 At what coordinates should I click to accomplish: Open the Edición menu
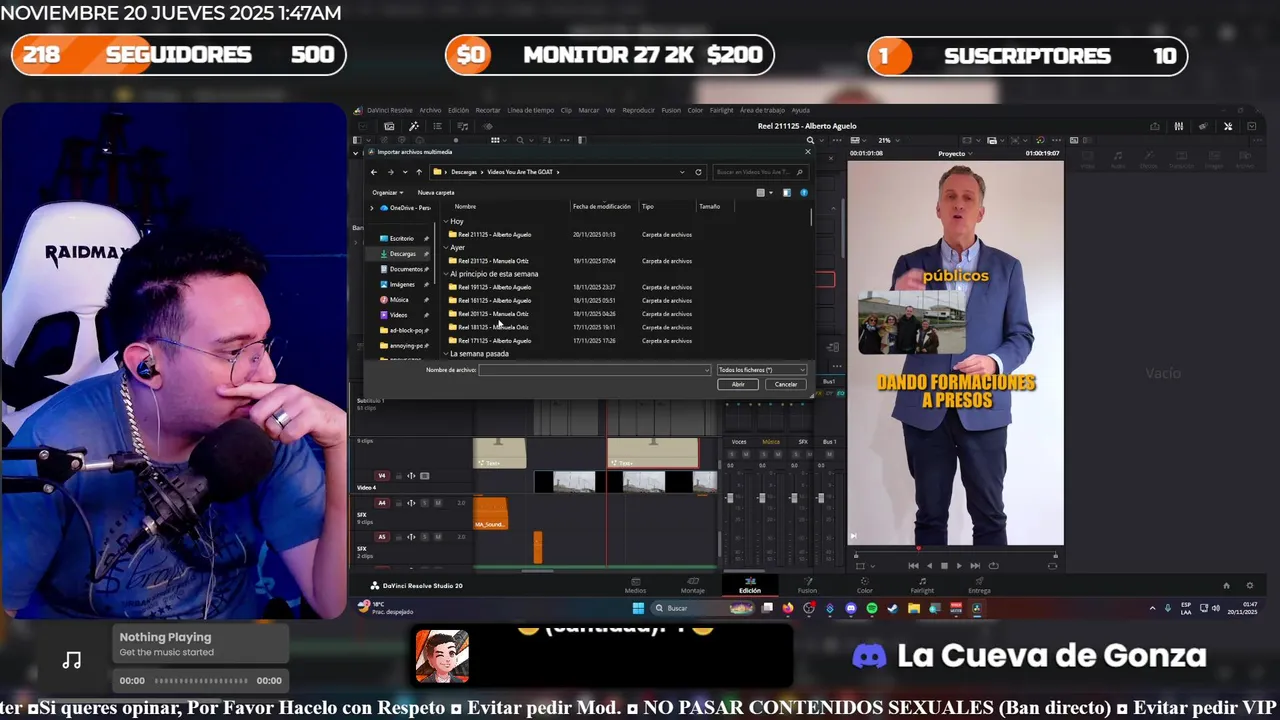pos(458,110)
